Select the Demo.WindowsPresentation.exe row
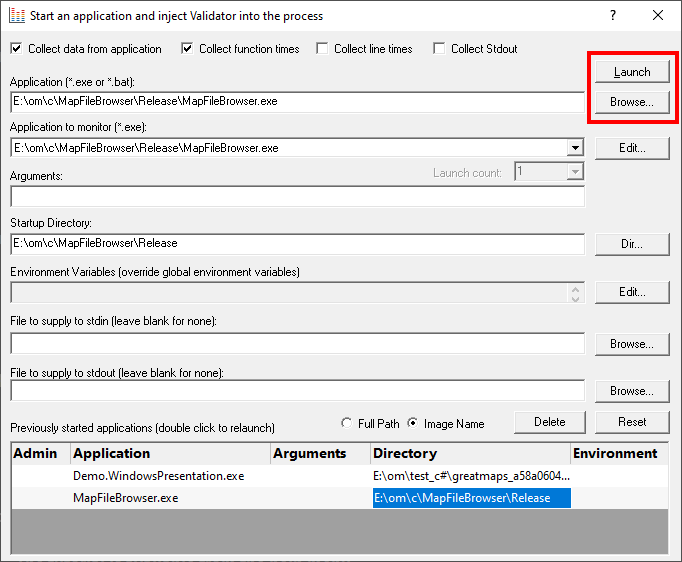682x562 pixels. pos(340,476)
